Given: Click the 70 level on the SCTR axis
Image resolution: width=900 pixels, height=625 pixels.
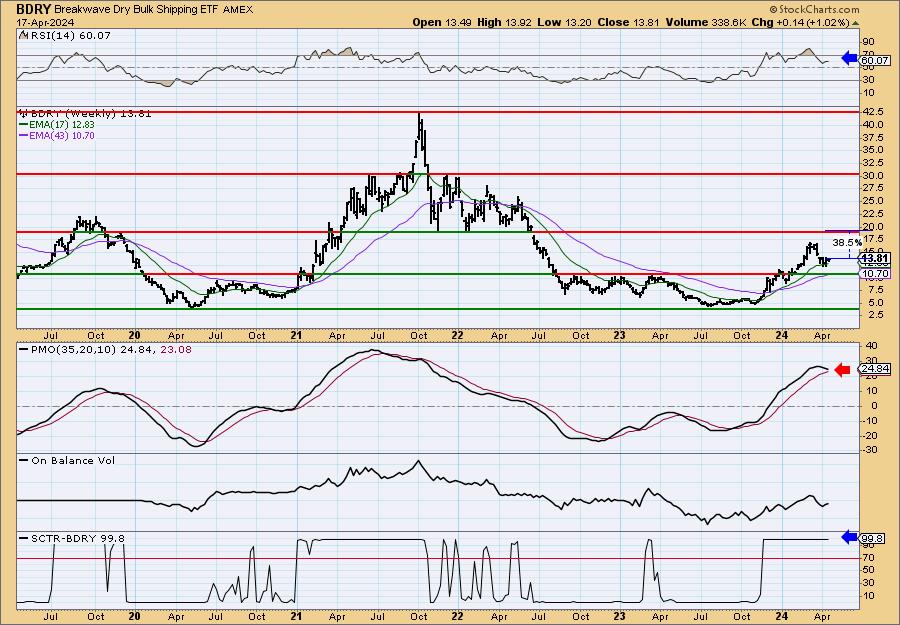Looking at the screenshot, I should pos(868,558).
